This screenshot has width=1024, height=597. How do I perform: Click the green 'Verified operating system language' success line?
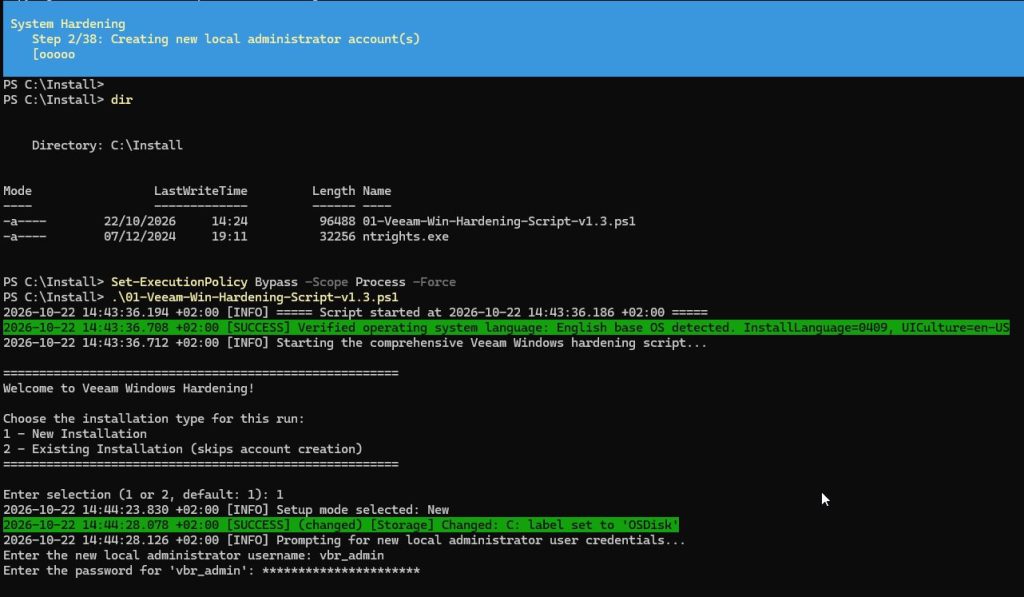(506, 327)
